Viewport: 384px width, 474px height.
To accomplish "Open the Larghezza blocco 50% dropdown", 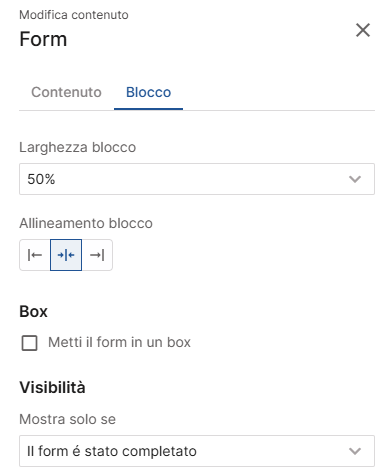I will [197, 179].
